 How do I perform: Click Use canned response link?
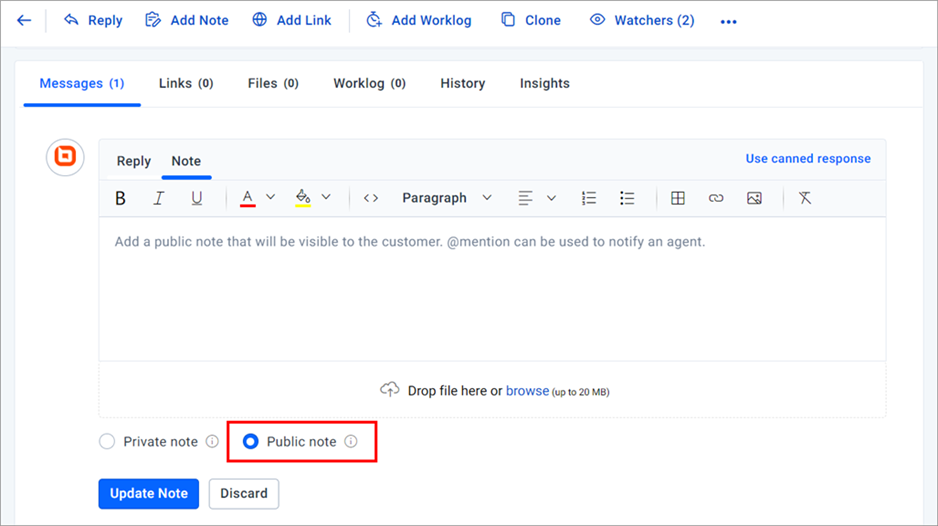point(808,159)
